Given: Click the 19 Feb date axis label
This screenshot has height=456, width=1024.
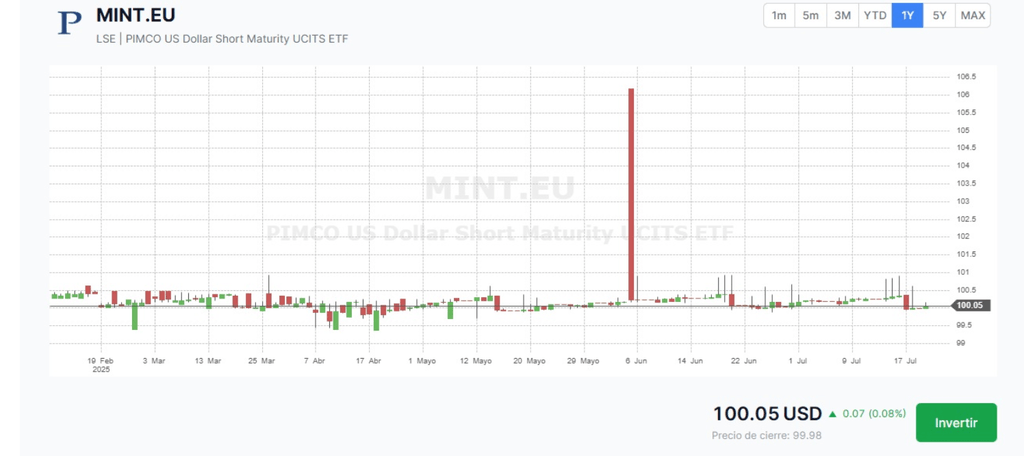Looking at the screenshot, I should pos(100,360).
